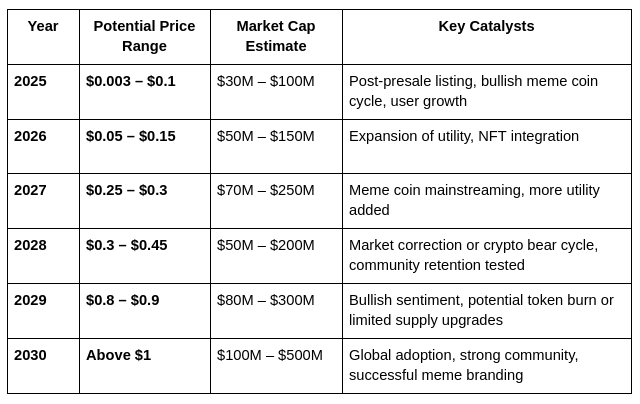Screen dimensions: 640x404
Task: Select the 2025 year cell
Action: click(x=31, y=81)
